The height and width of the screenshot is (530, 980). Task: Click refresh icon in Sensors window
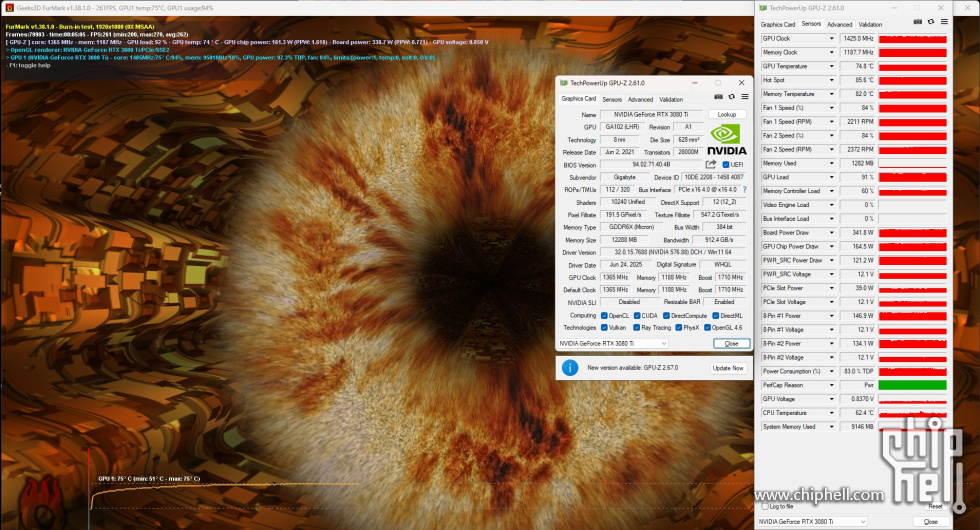[931, 22]
